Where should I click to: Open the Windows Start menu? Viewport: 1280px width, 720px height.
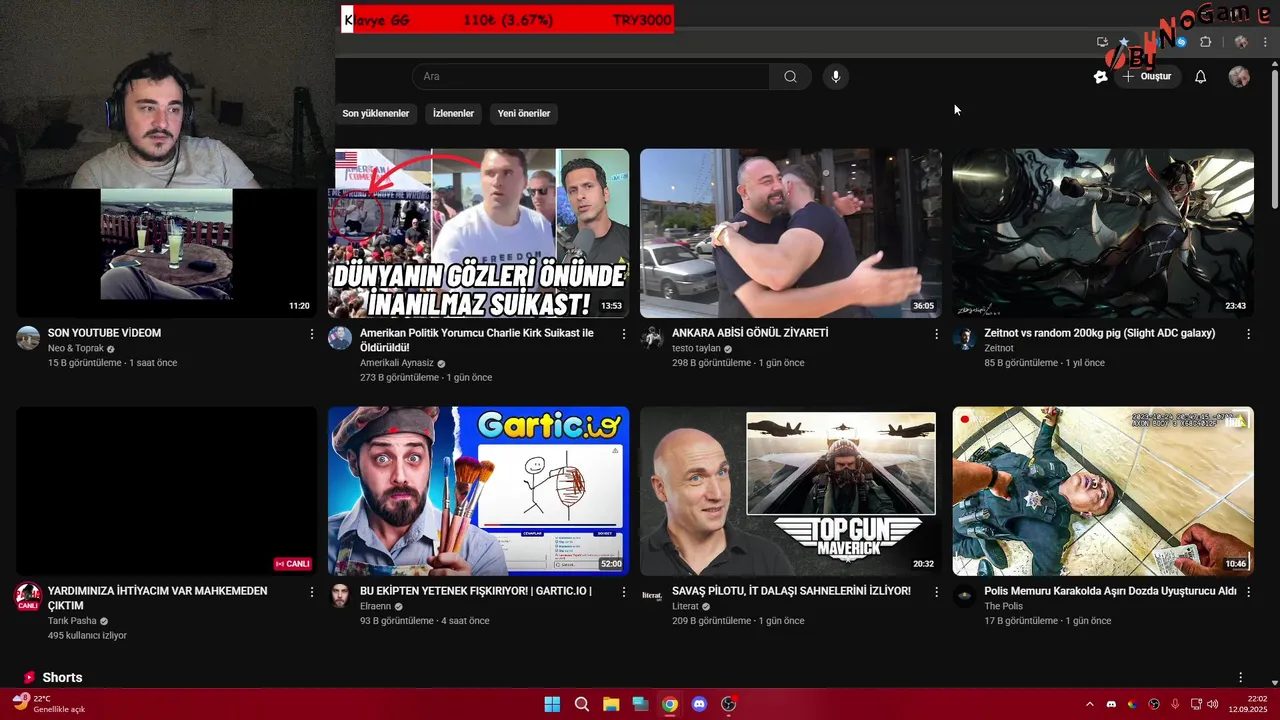(552, 704)
